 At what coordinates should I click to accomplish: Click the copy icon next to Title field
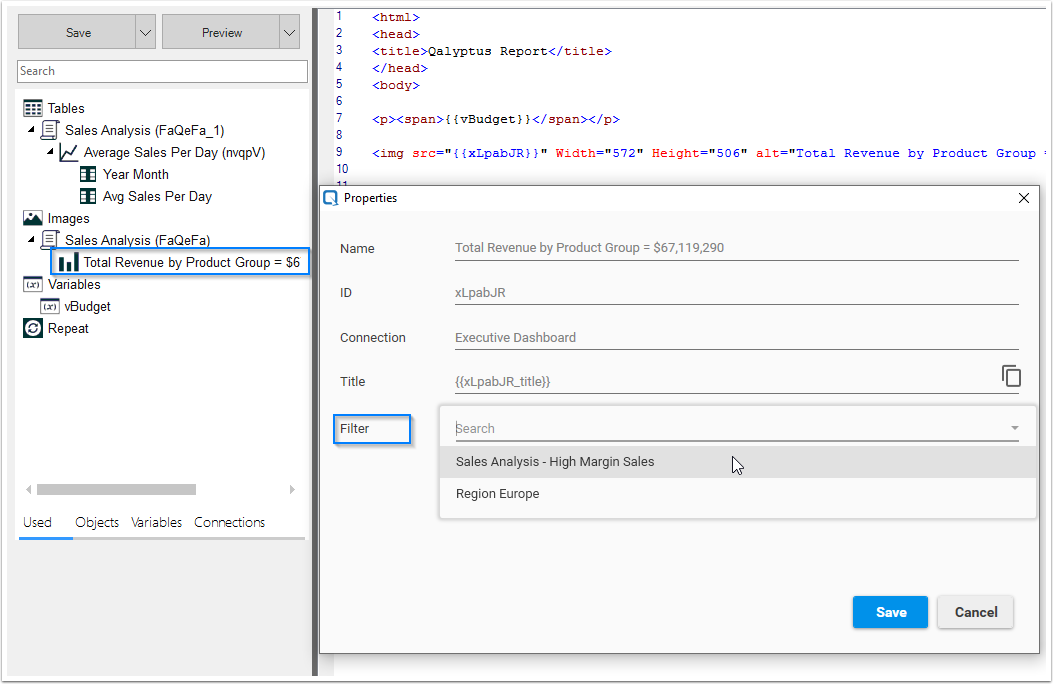[x=1011, y=376]
